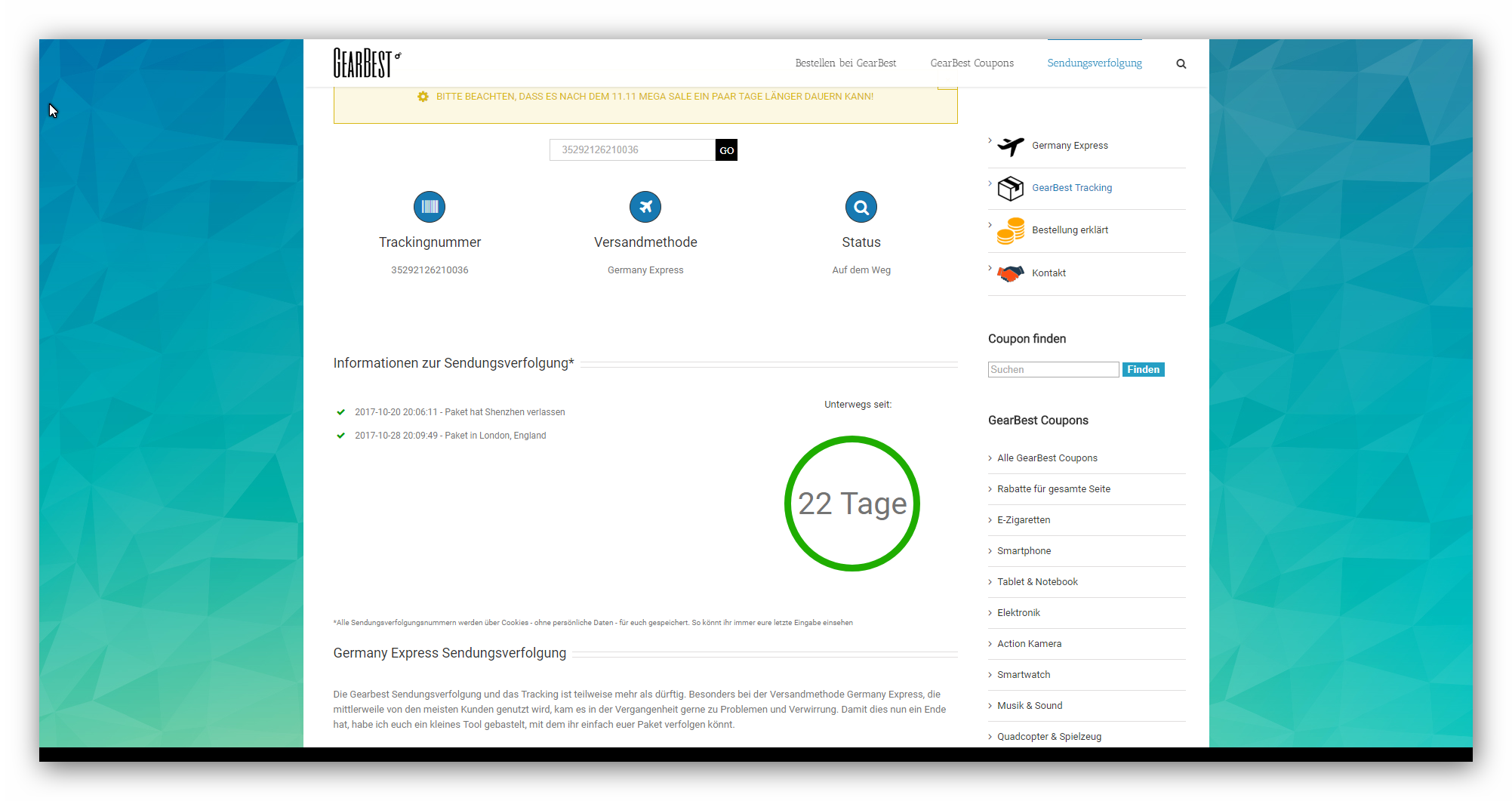Click Germany Express Sendungsverfolgung heading

[450, 653]
